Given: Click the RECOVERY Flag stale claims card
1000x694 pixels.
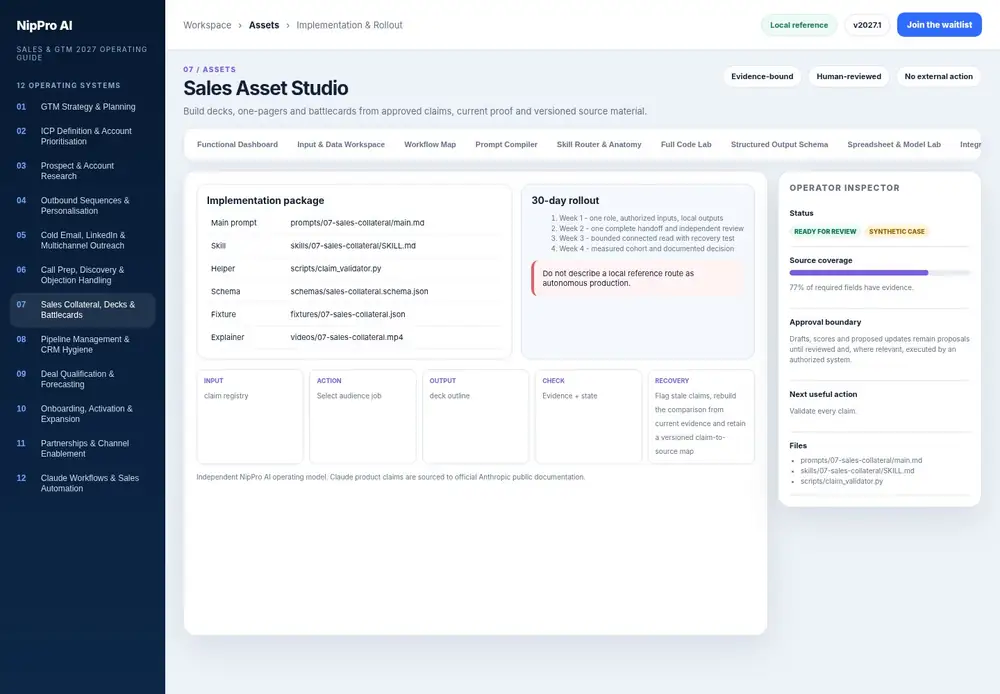Looking at the screenshot, I should 702,417.
